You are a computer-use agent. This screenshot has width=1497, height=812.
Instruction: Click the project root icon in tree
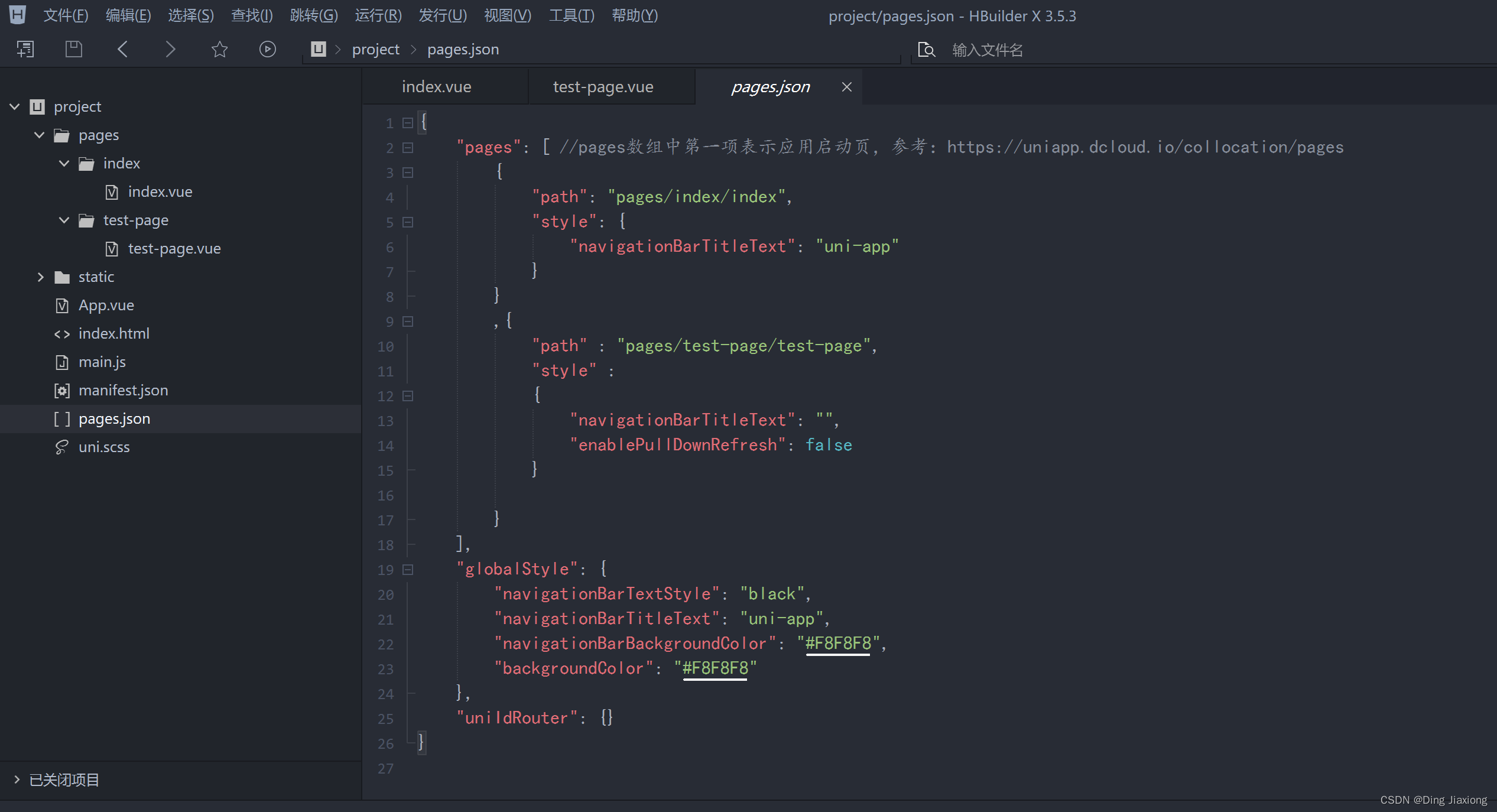(x=37, y=107)
